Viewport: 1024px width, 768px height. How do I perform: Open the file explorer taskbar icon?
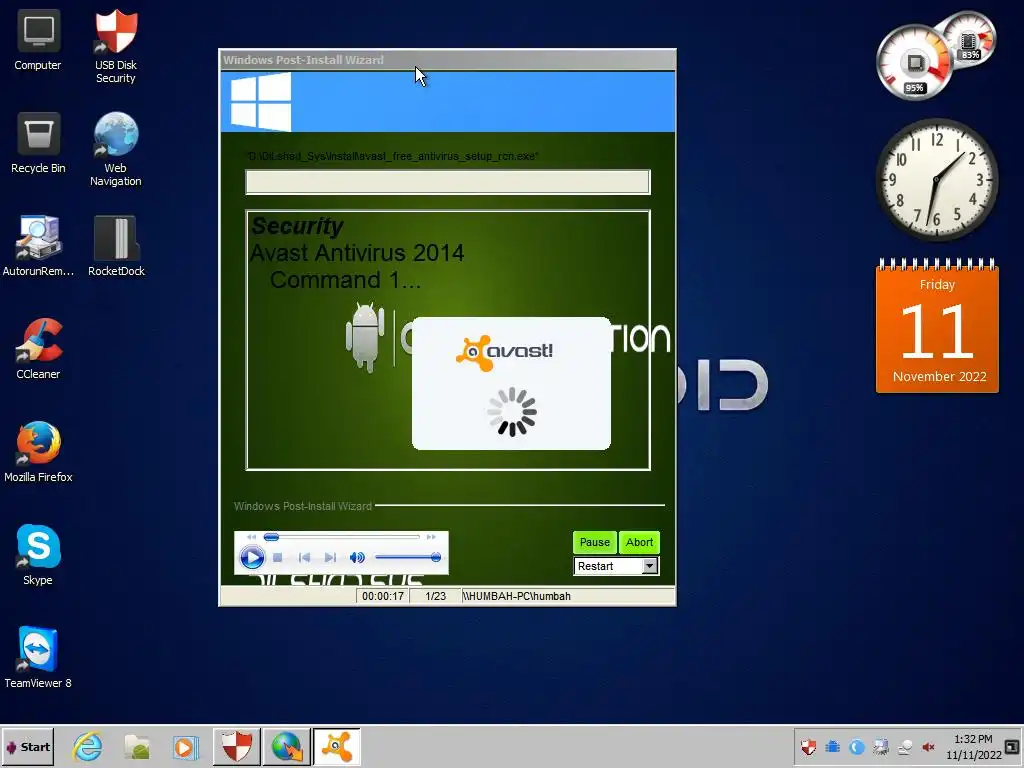pyautogui.click(x=136, y=747)
